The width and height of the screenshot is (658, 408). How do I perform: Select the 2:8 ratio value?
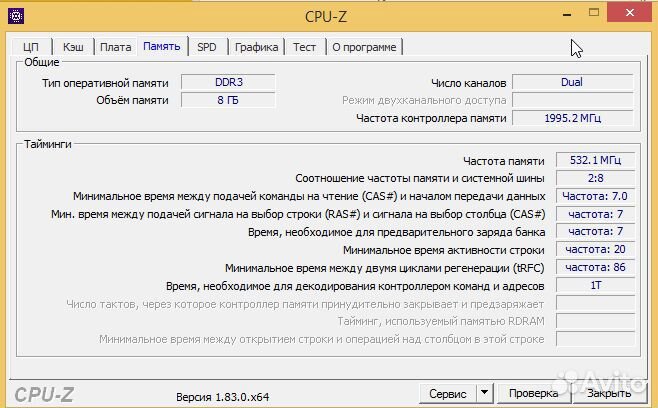(595, 178)
